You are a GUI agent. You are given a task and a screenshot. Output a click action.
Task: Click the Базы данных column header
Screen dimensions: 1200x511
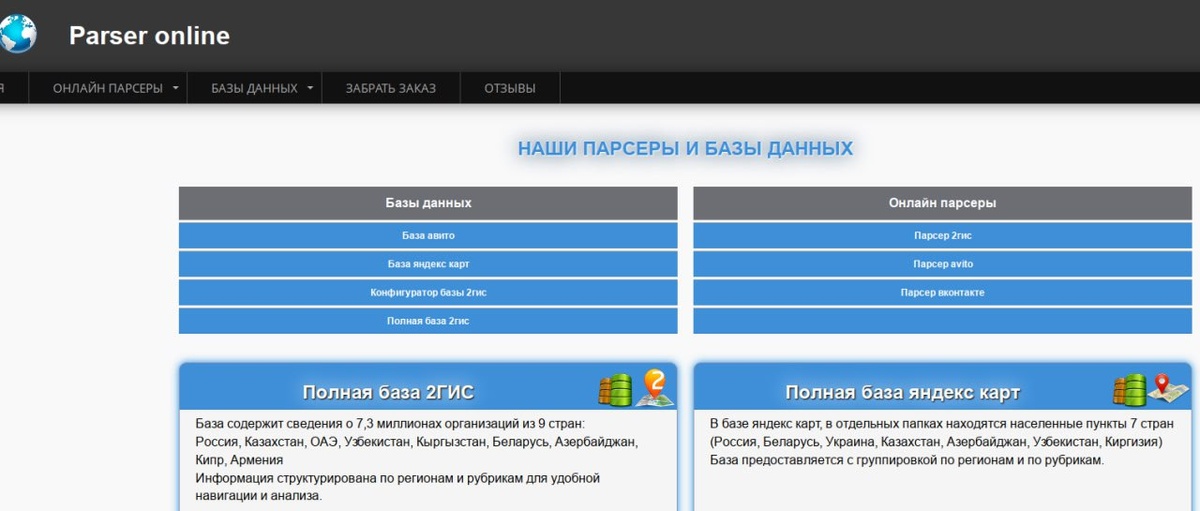click(x=428, y=203)
